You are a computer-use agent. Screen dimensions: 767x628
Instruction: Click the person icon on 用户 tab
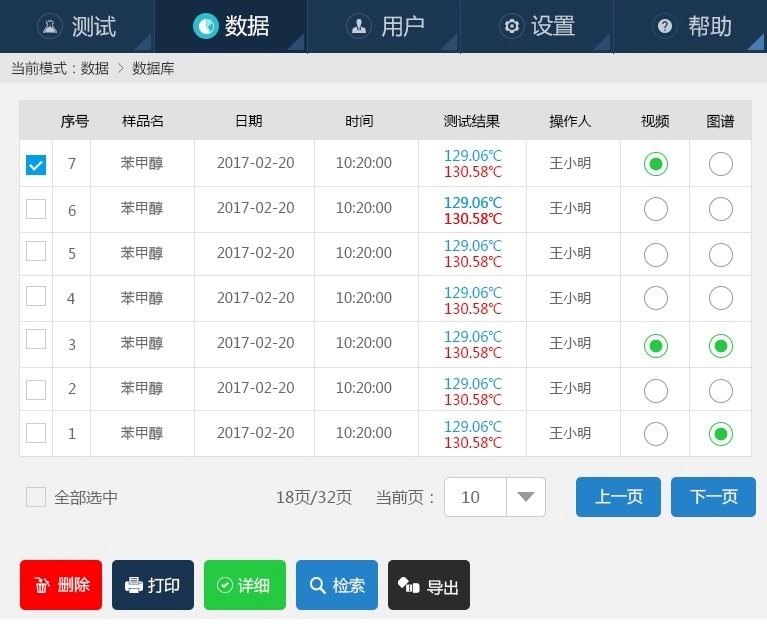[358, 26]
